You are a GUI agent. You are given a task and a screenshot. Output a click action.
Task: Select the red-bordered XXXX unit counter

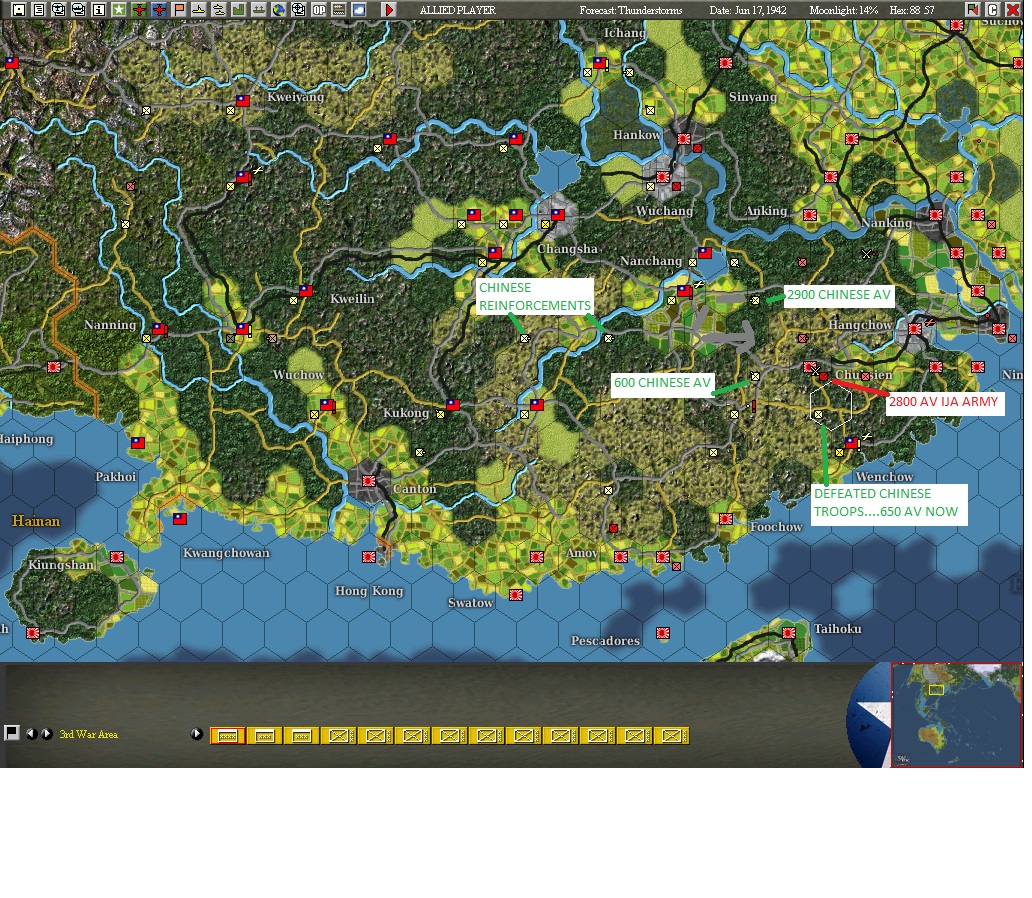[x=228, y=735]
